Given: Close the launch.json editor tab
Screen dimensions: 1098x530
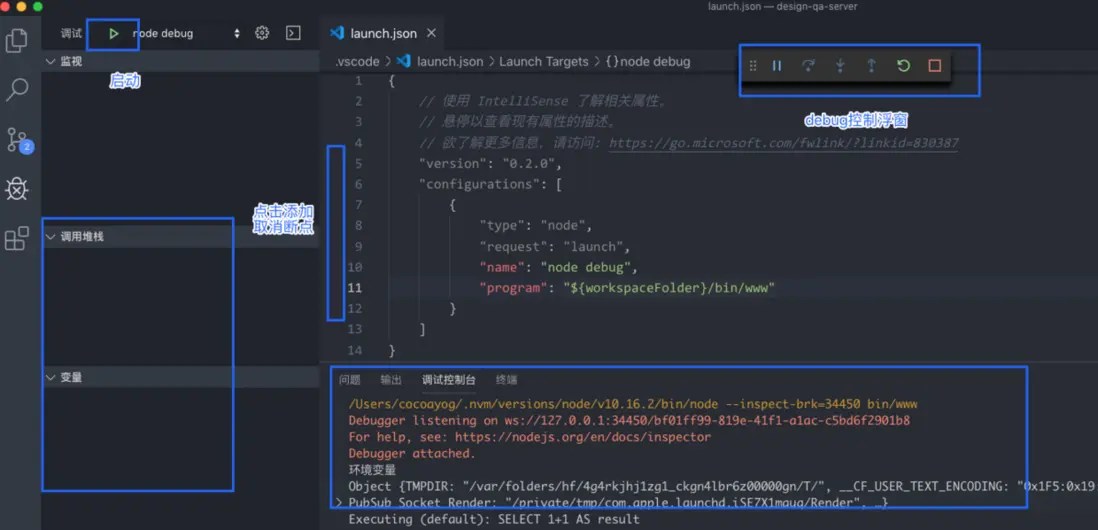Looking at the screenshot, I should pyautogui.click(x=431, y=33).
